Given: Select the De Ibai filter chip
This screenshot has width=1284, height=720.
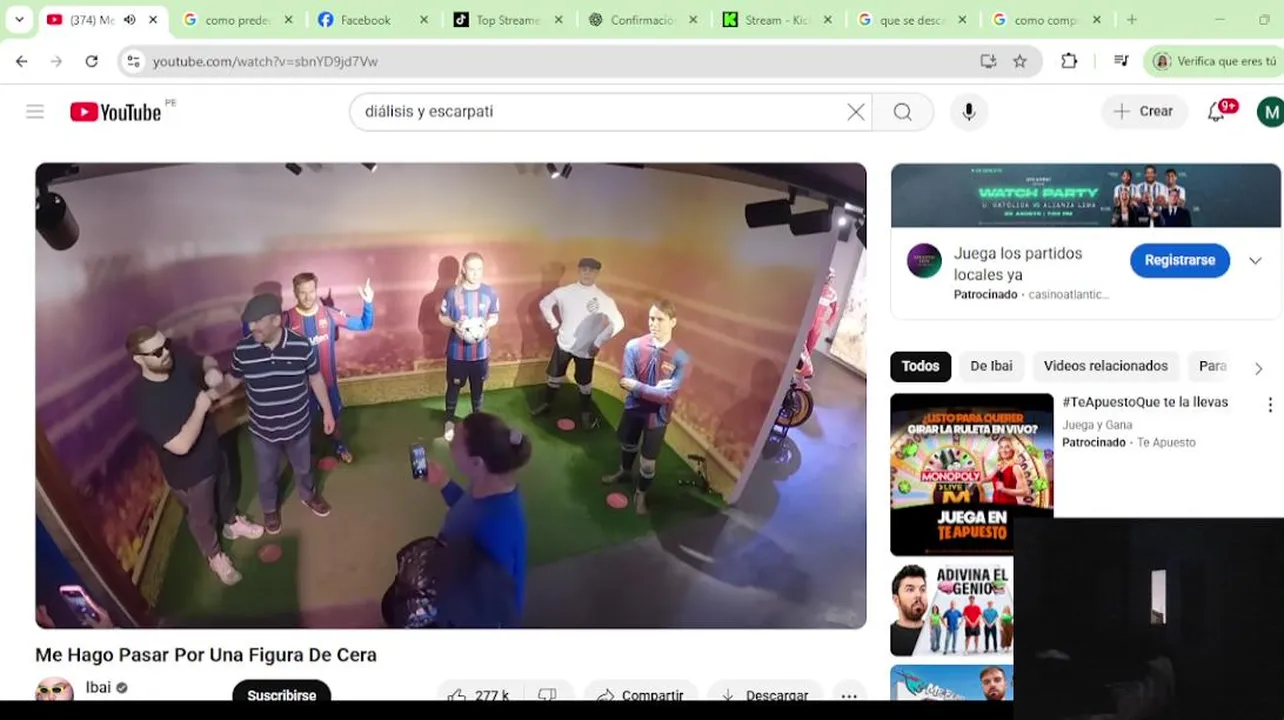Looking at the screenshot, I should point(991,366).
